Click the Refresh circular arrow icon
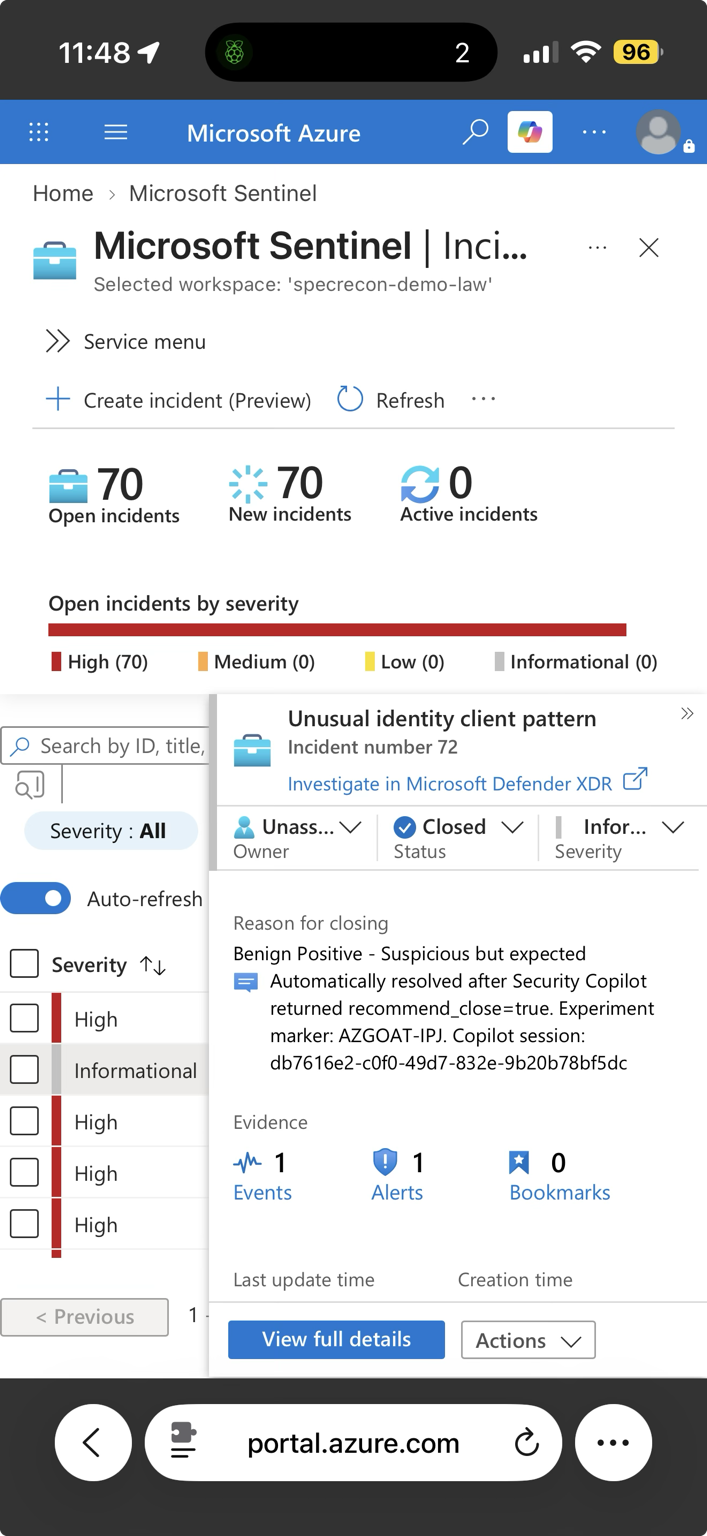The image size is (707, 1536). [350, 400]
